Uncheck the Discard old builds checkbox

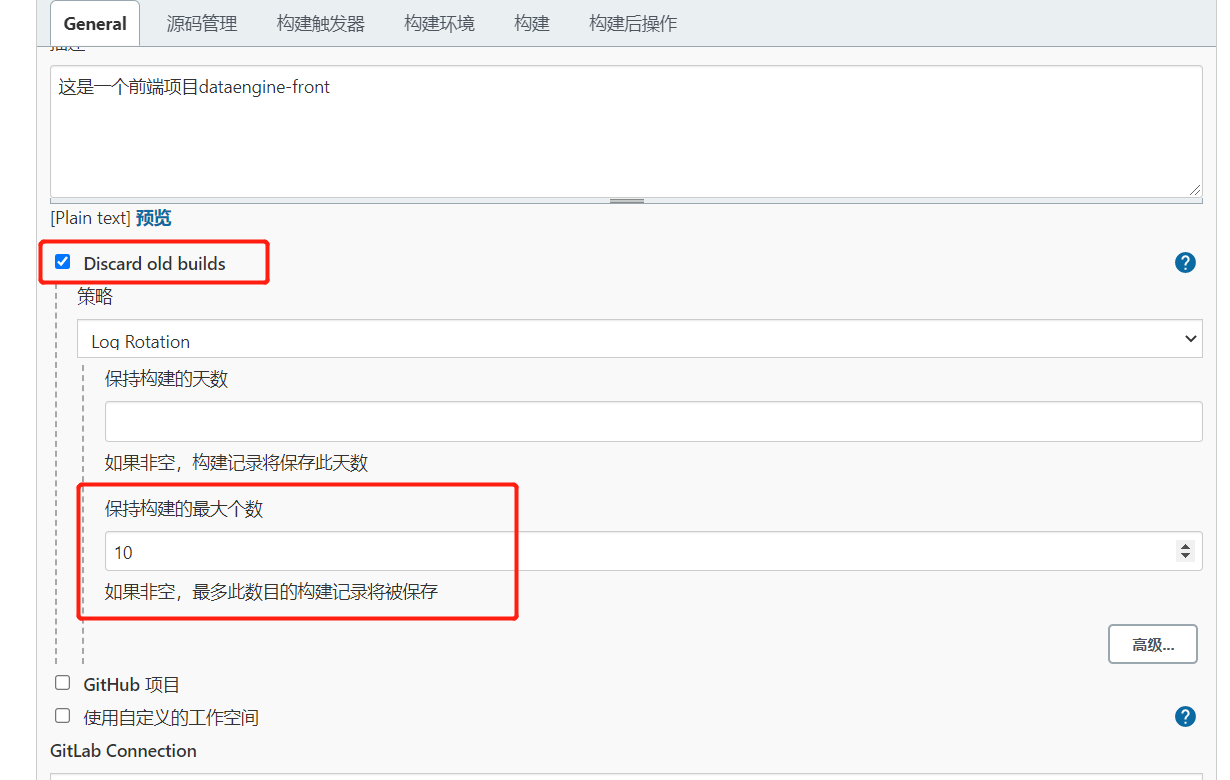(x=63, y=262)
